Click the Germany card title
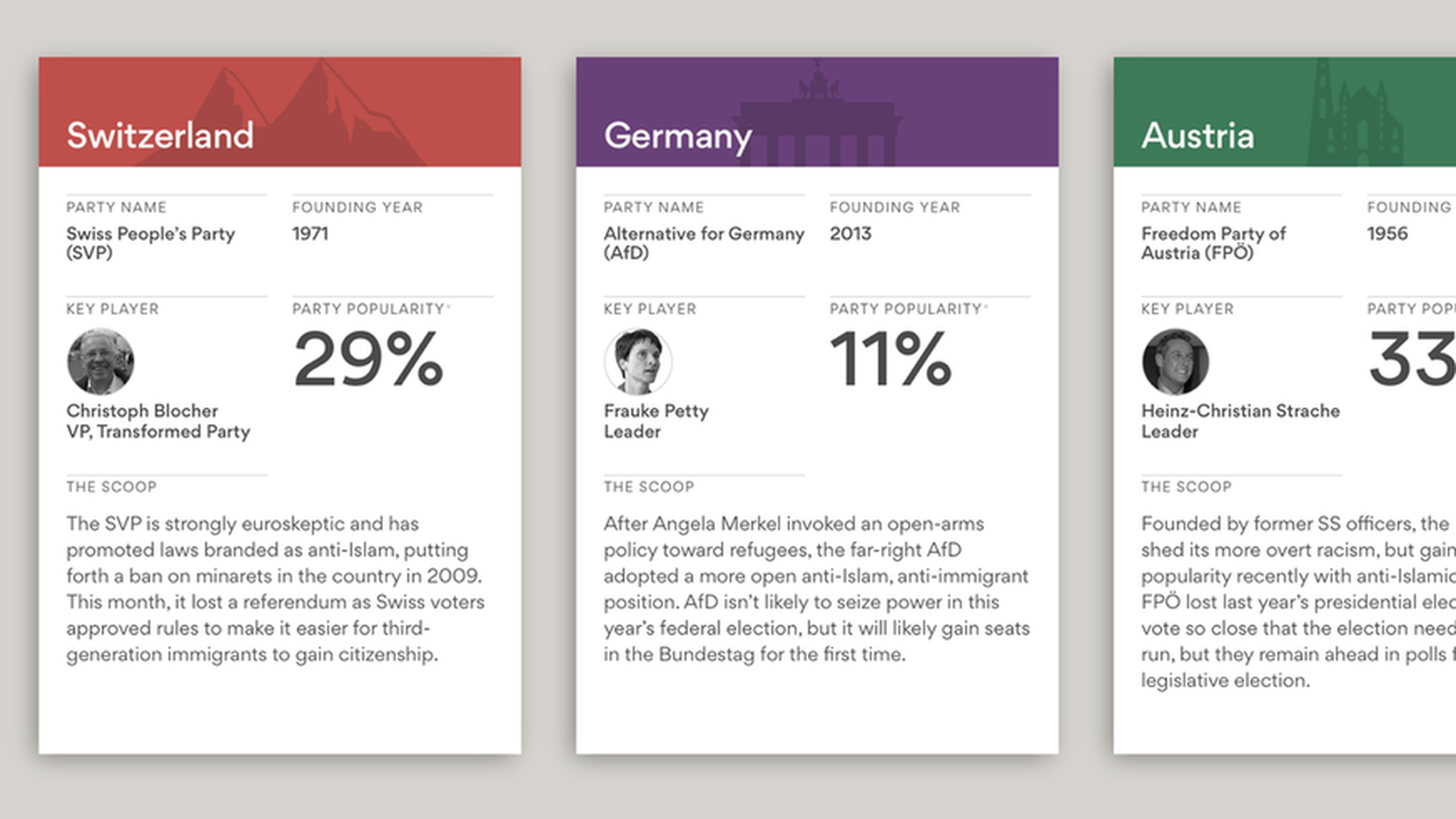This screenshot has height=819, width=1456. [677, 136]
